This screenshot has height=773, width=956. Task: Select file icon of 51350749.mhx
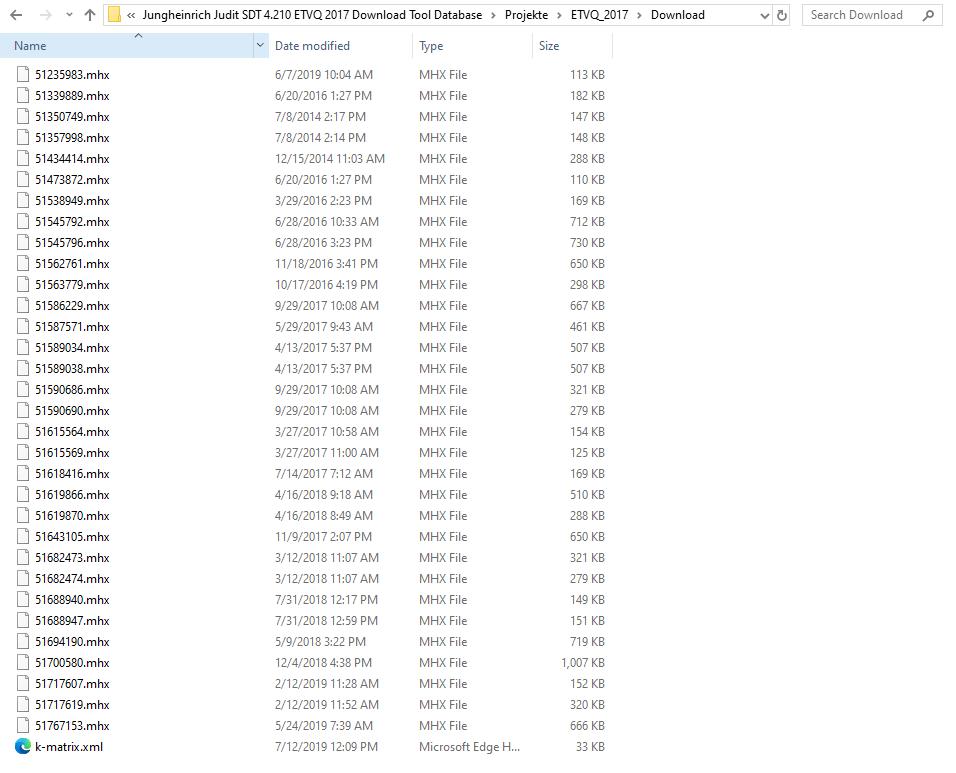click(23, 116)
